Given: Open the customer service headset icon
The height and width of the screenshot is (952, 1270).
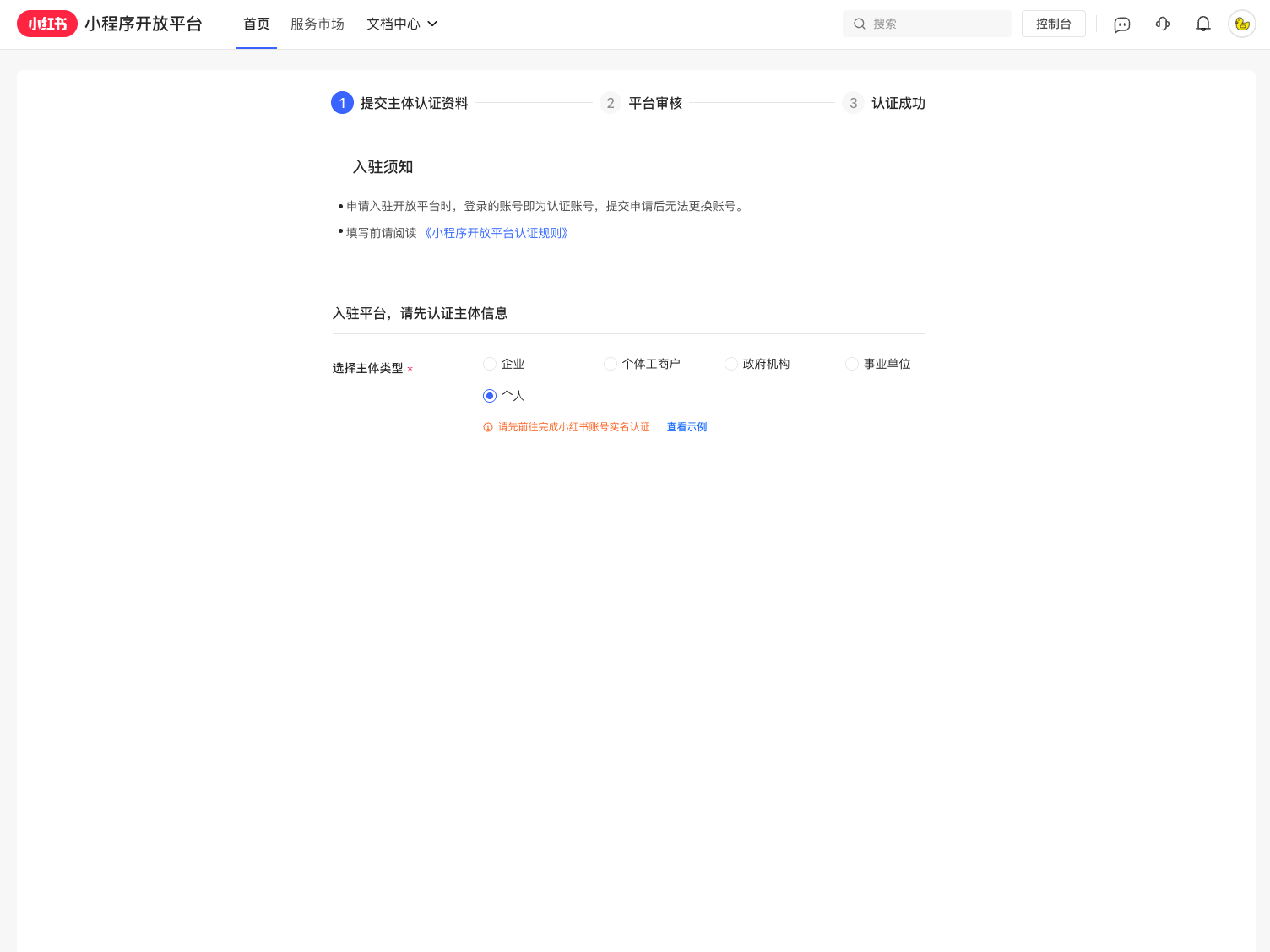Looking at the screenshot, I should (1163, 24).
